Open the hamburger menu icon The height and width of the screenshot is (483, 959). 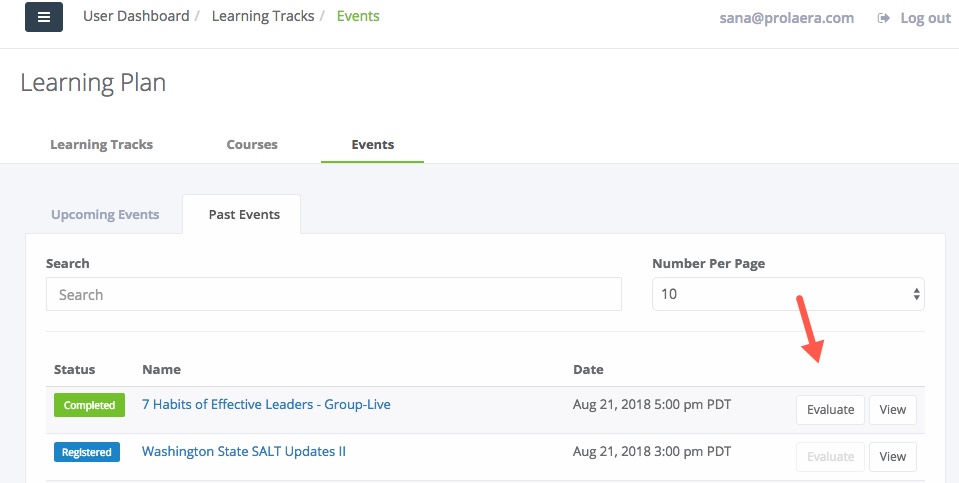44,17
